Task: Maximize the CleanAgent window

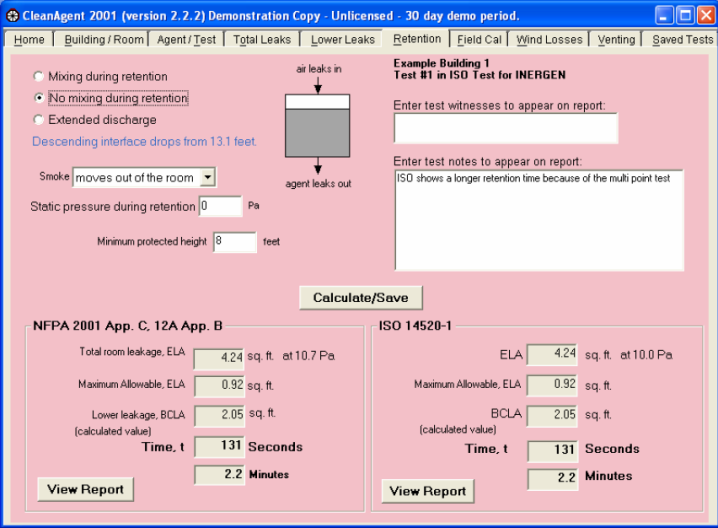Action: coord(685,16)
